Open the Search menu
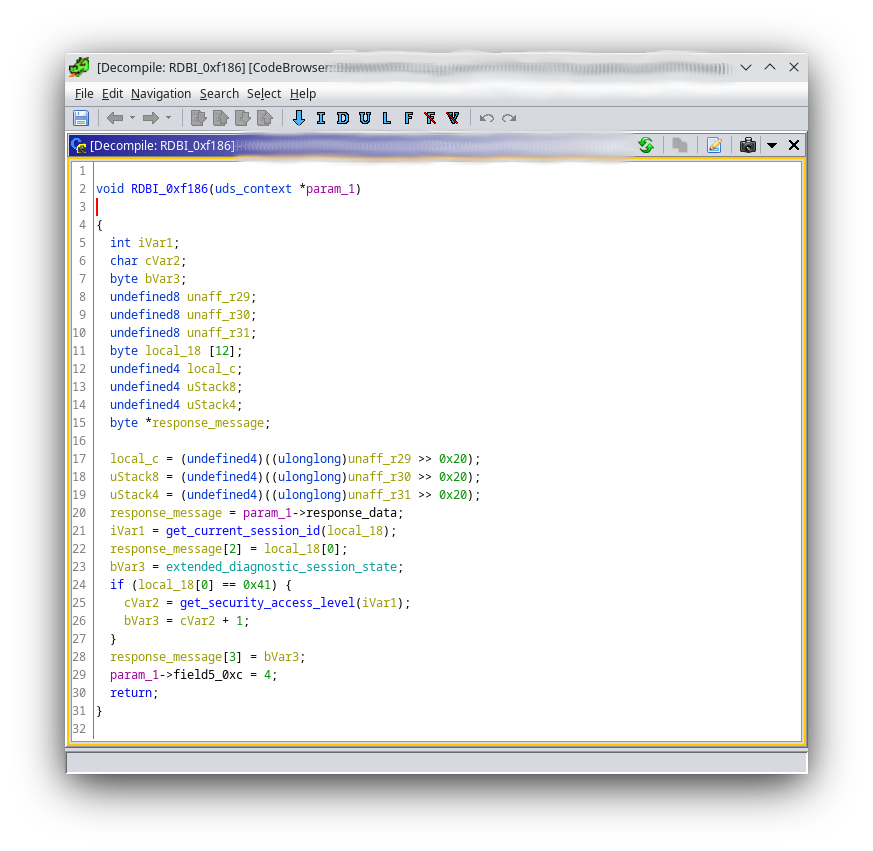This screenshot has height=851, width=873. pyautogui.click(x=219, y=93)
